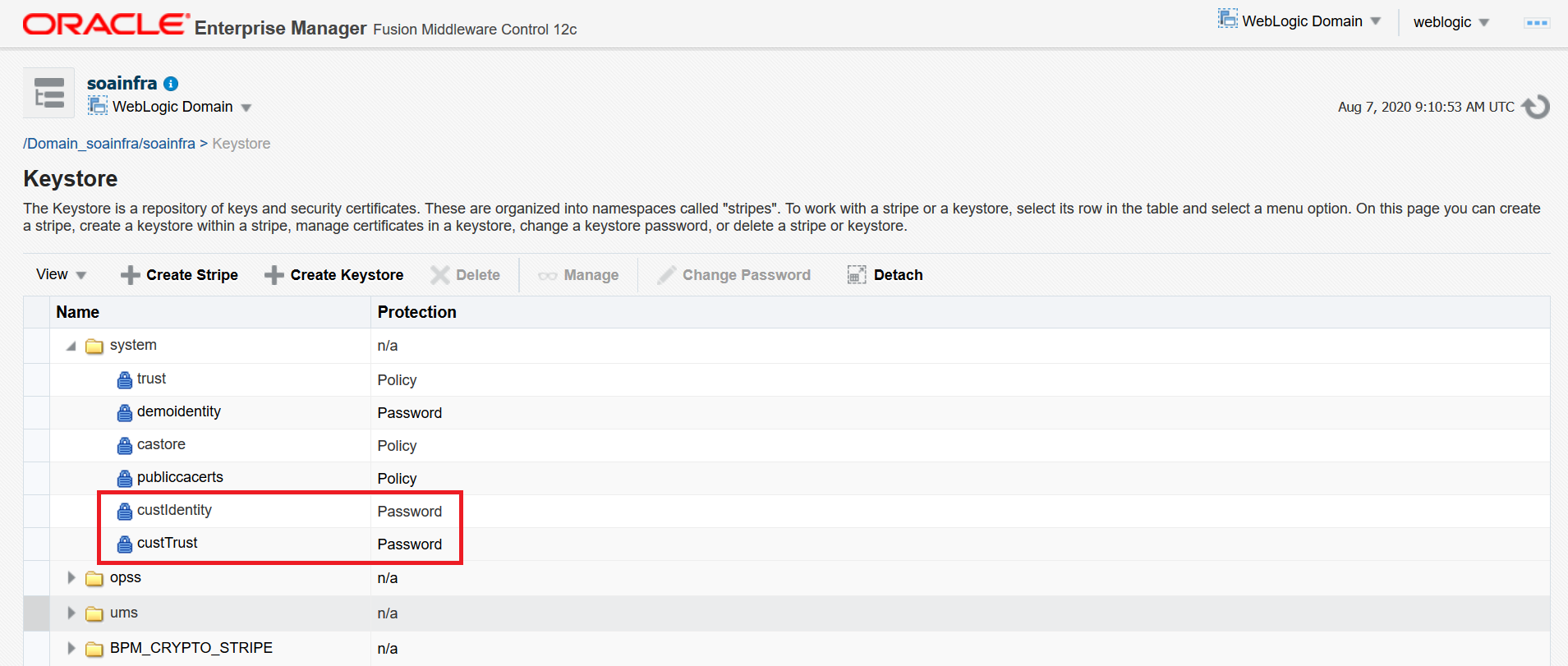Click Change Password toolbar button
Image resolution: width=1568 pixels, height=666 pixels.
pos(733,275)
